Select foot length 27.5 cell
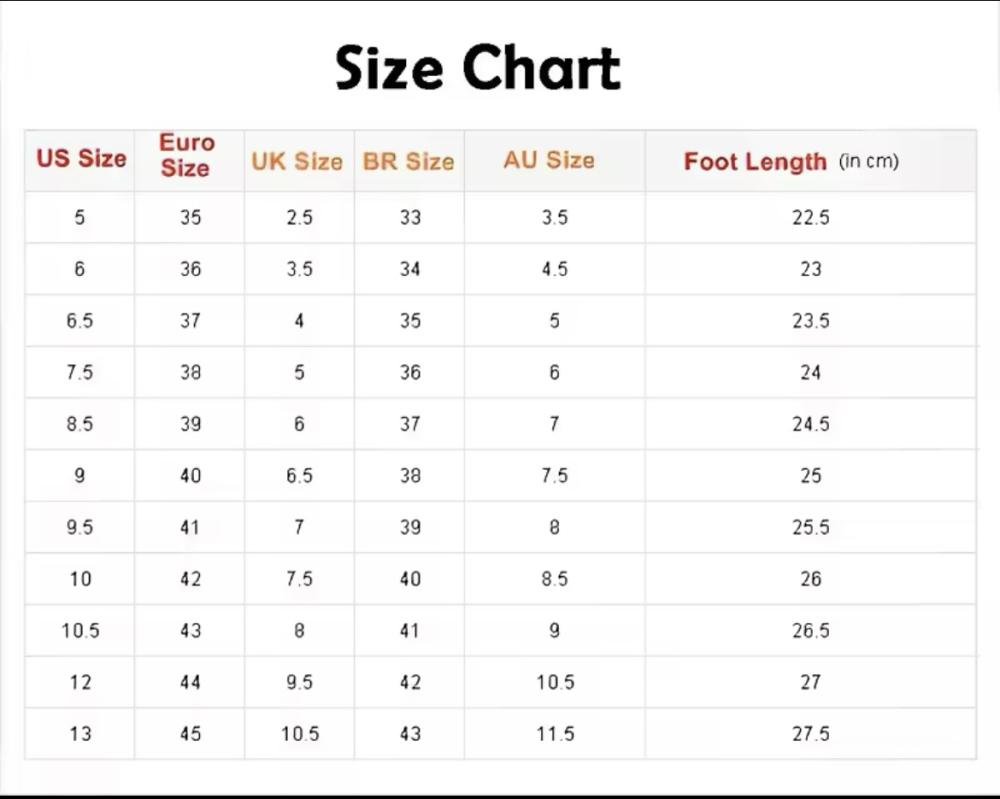The height and width of the screenshot is (799, 1000). pos(811,734)
